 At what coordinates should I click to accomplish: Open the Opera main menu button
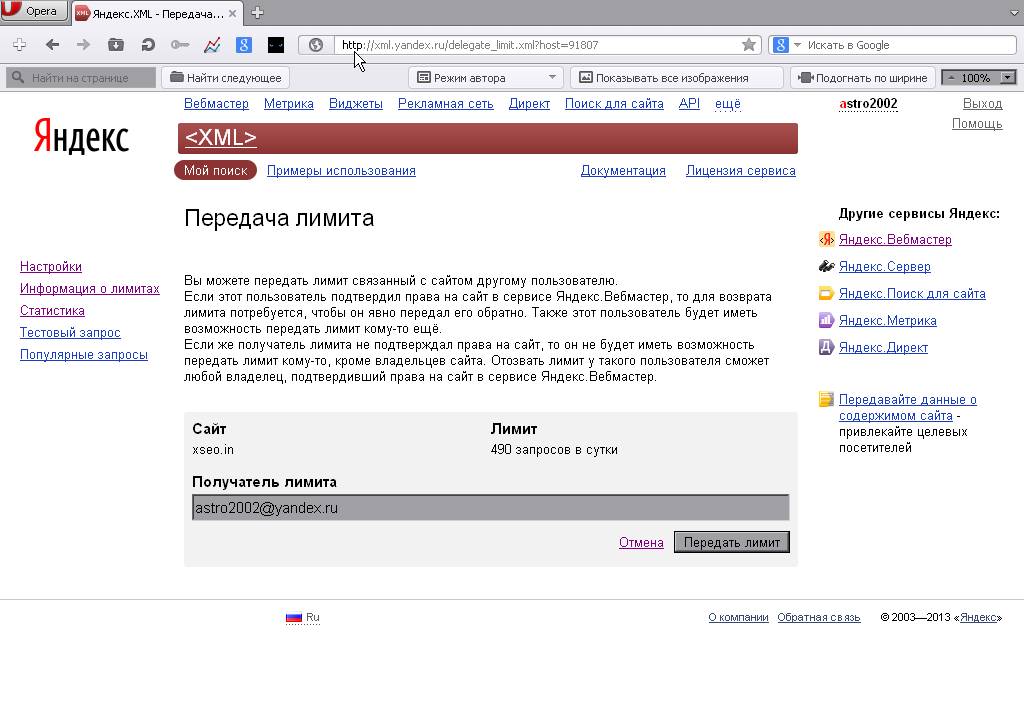(34, 11)
